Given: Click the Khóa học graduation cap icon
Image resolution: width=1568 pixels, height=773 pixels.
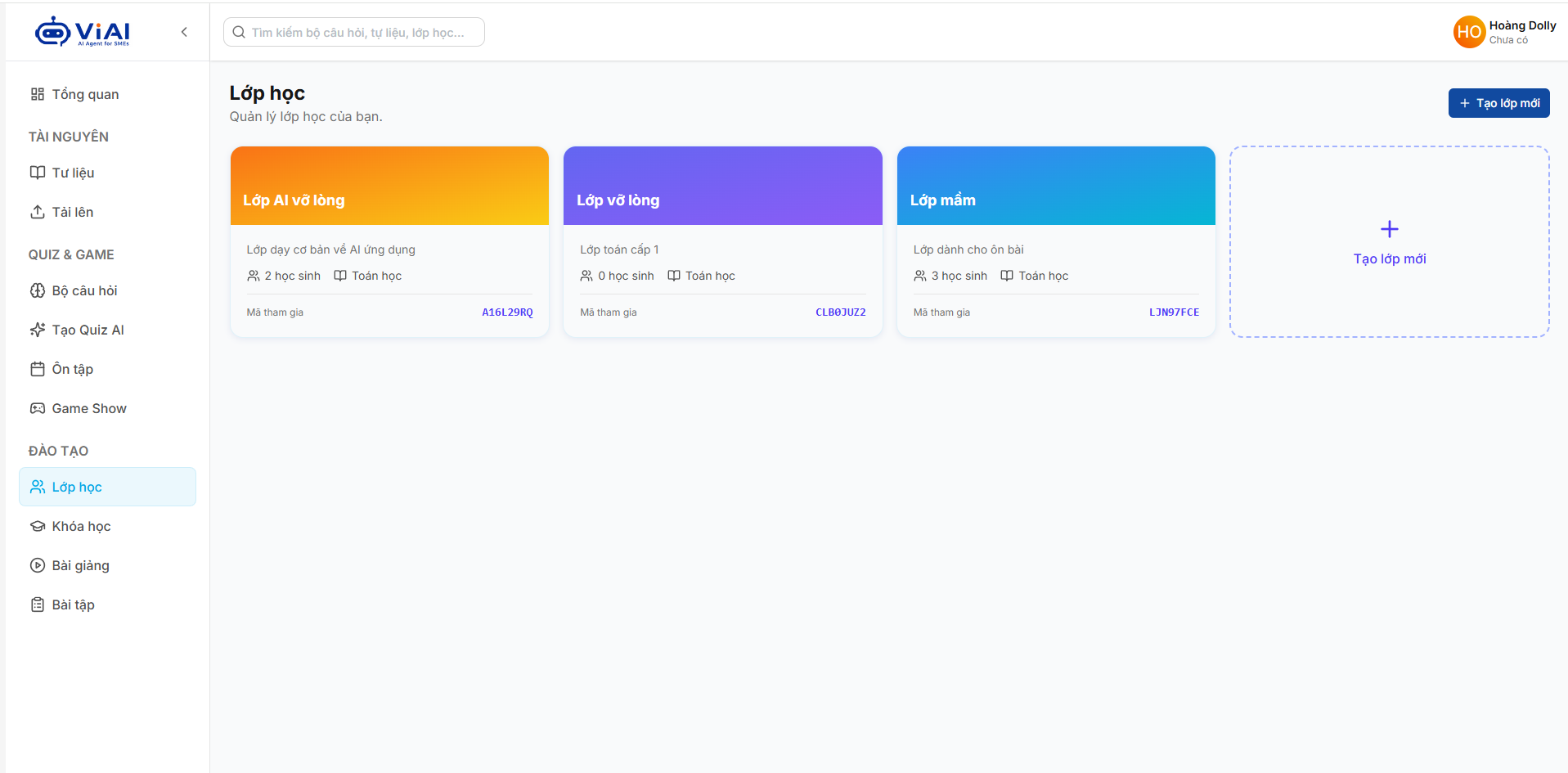Looking at the screenshot, I should pos(38,526).
